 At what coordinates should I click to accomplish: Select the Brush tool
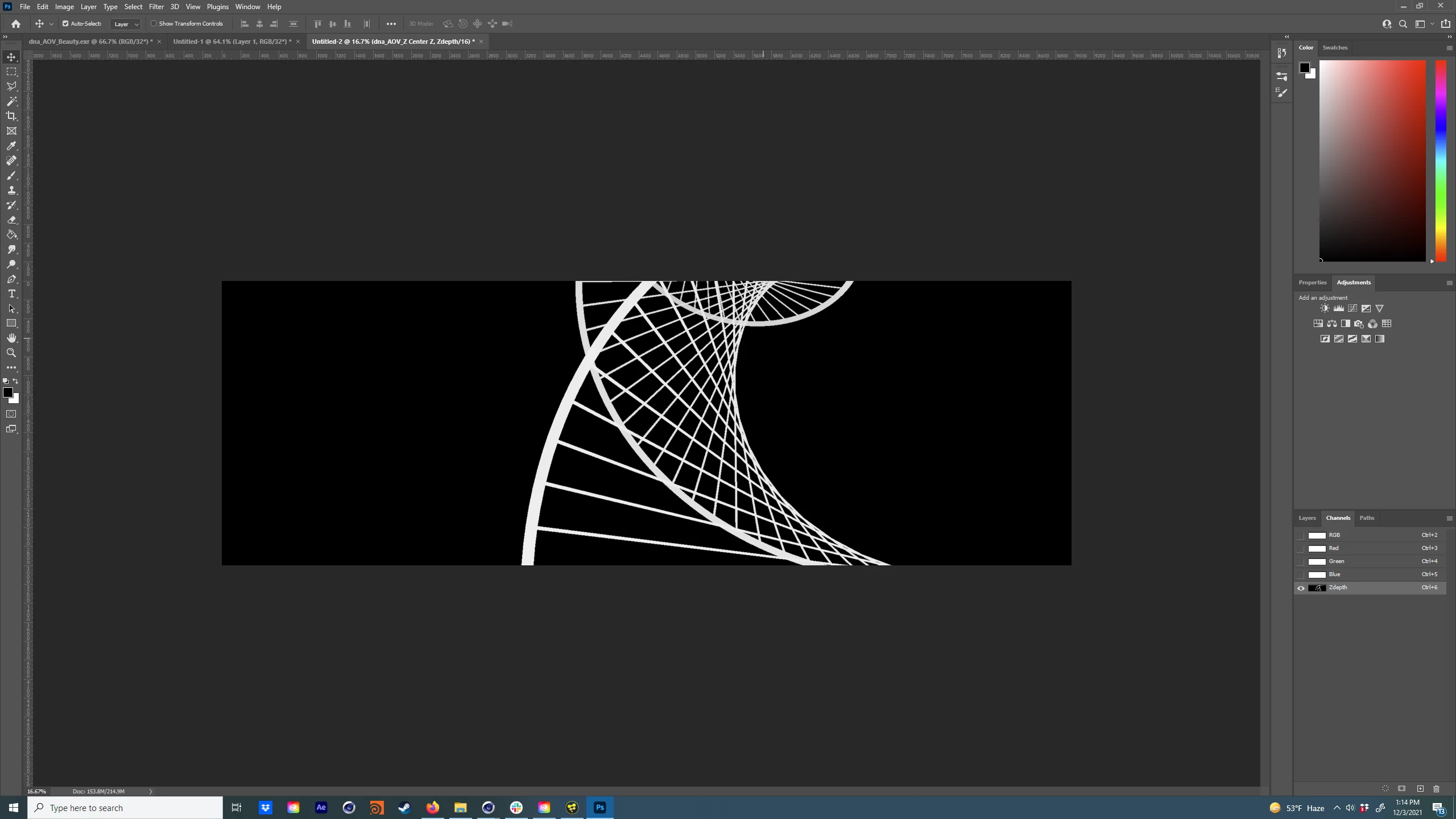11,175
